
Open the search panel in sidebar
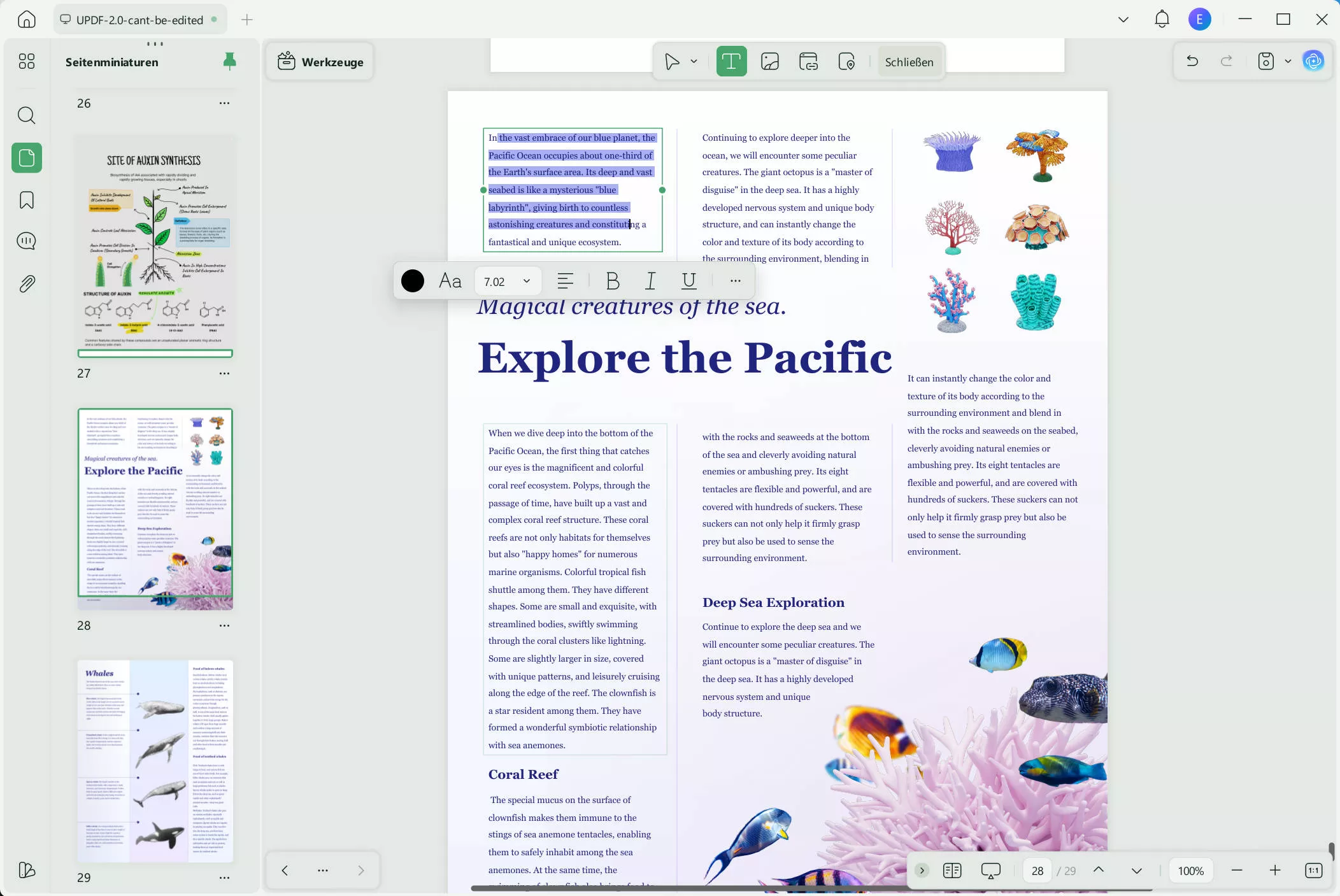pyautogui.click(x=27, y=115)
